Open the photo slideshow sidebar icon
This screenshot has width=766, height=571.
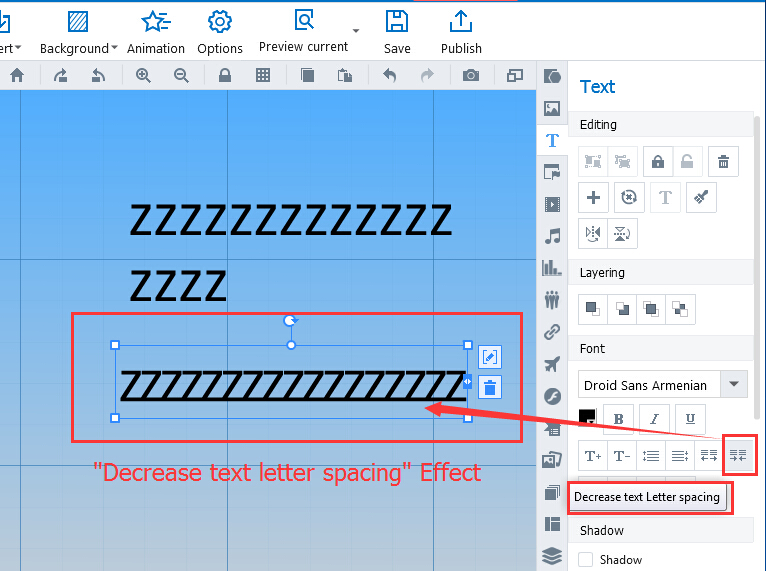(552, 460)
